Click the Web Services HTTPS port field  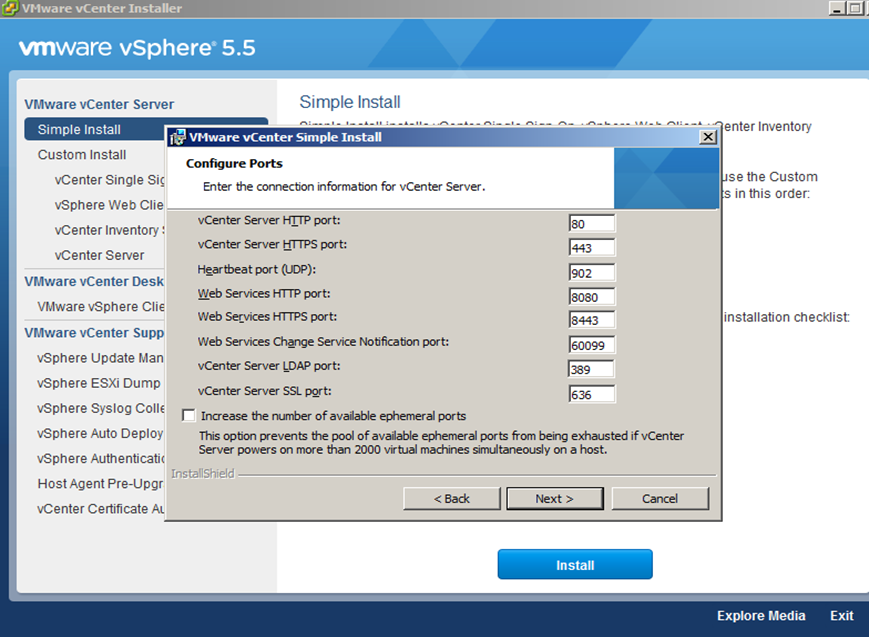coord(591,320)
